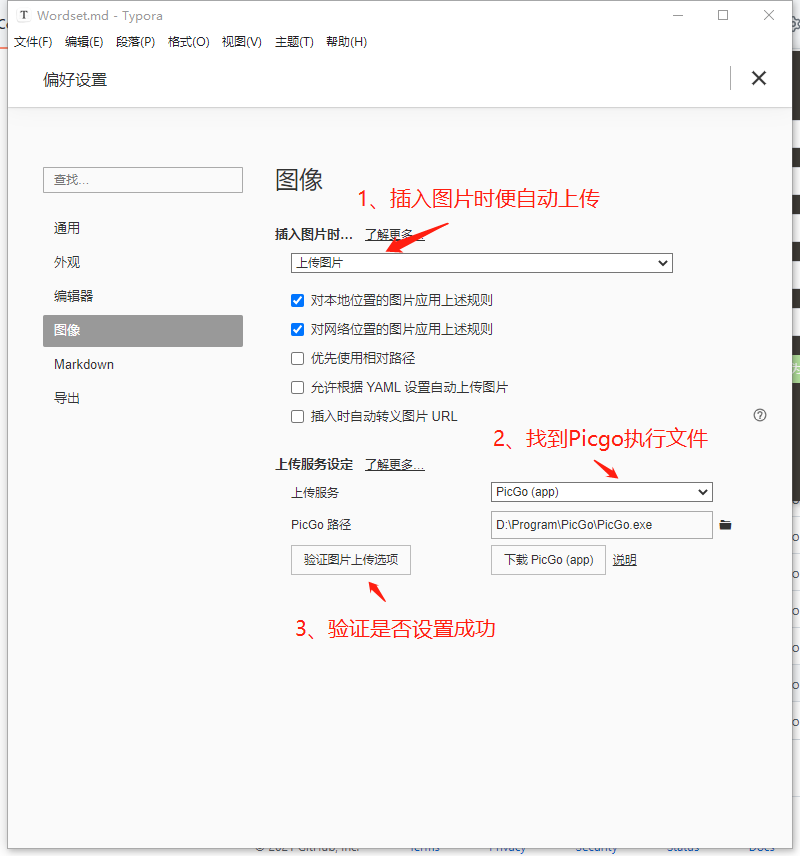Minimize the Typora window
This screenshot has width=800, height=856.
click(x=678, y=15)
